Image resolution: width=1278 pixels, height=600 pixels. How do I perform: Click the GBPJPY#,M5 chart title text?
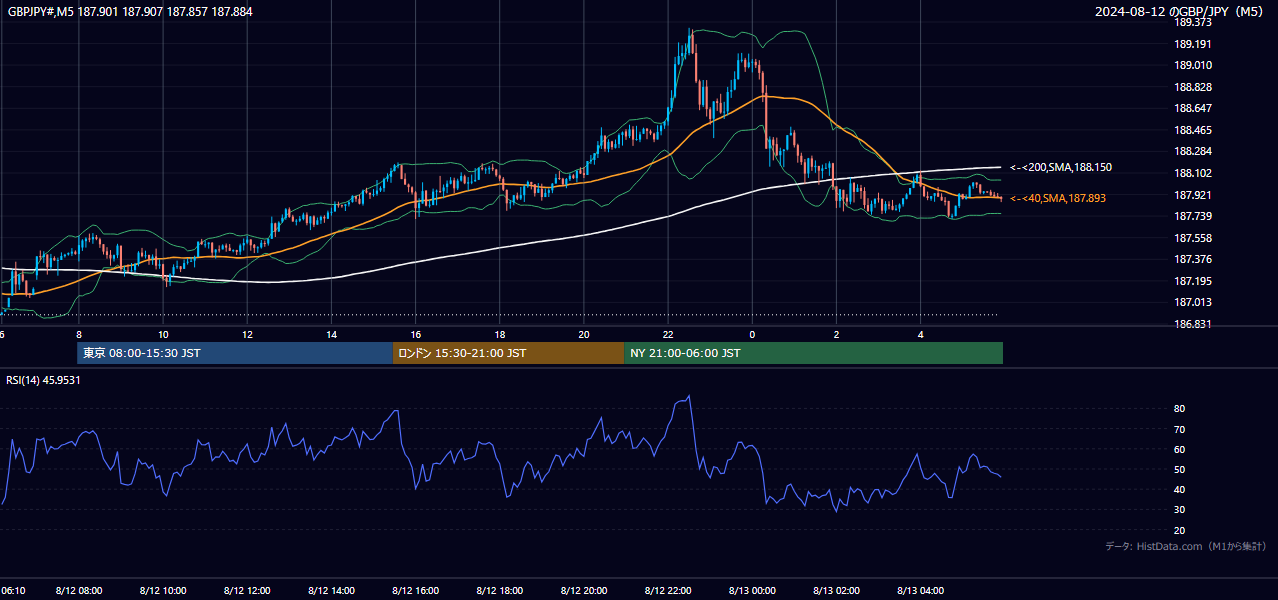coord(130,12)
